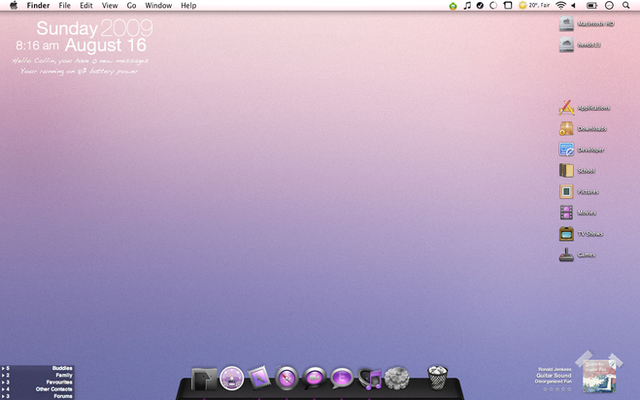This screenshot has width=640, height=400.
Task: Open the Macintosh HD drive icon
Action: (x=566, y=24)
